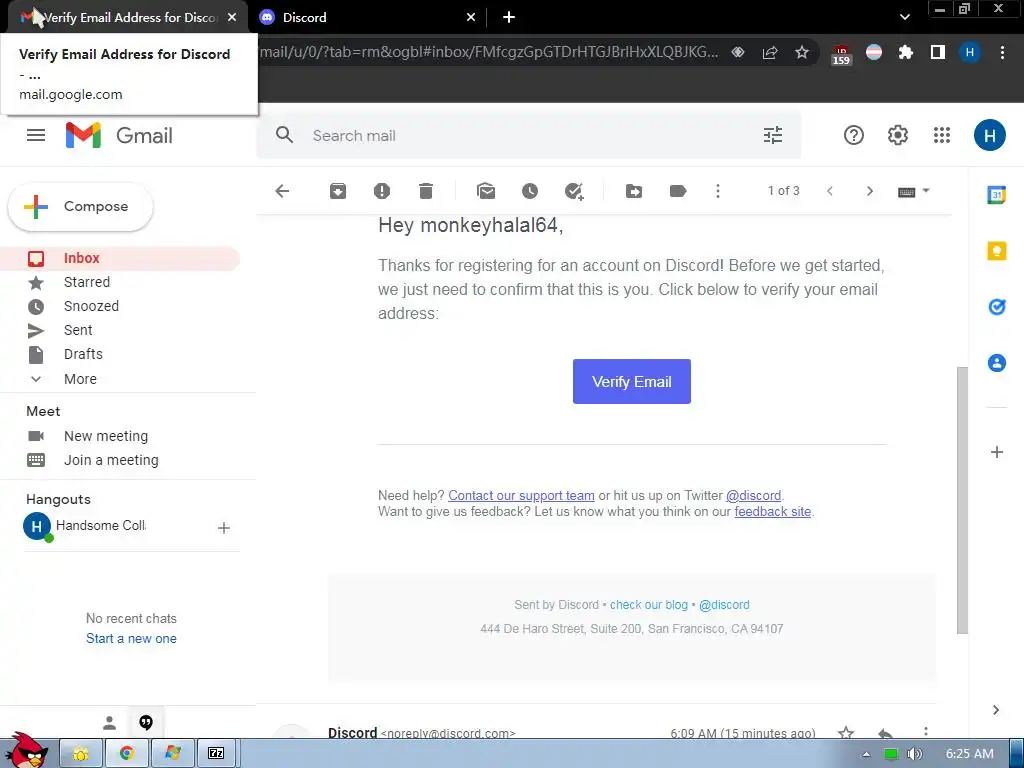
Task: Open @discord Twitter link in help text
Action: point(754,496)
